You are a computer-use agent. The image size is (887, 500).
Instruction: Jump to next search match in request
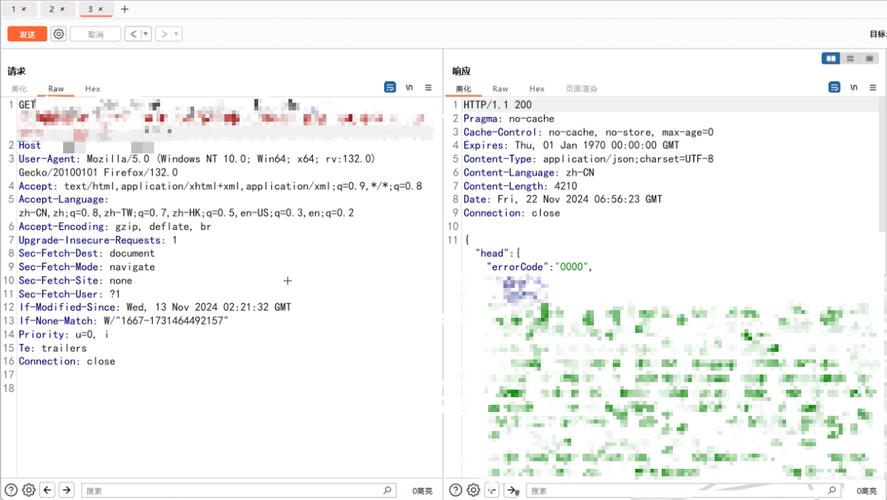click(67, 490)
